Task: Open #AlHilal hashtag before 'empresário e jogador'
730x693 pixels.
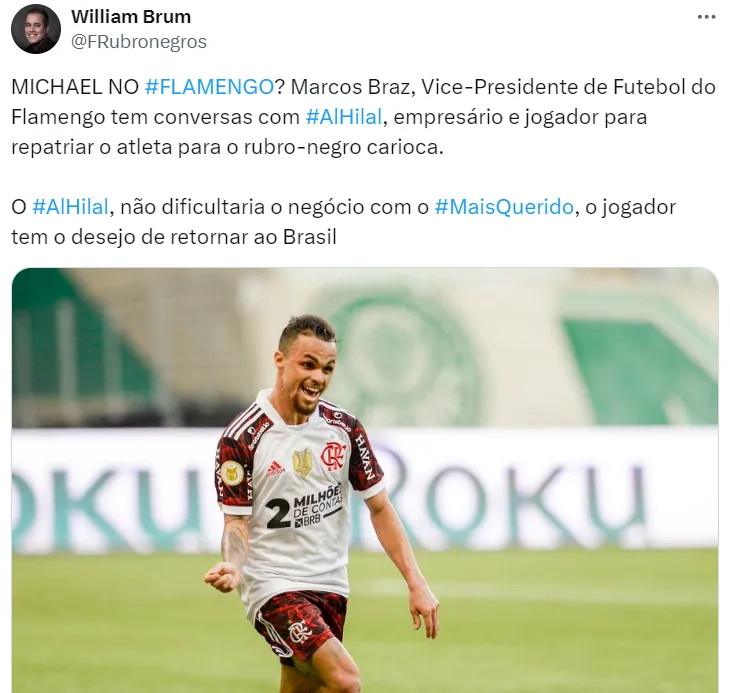Action: click(x=344, y=117)
